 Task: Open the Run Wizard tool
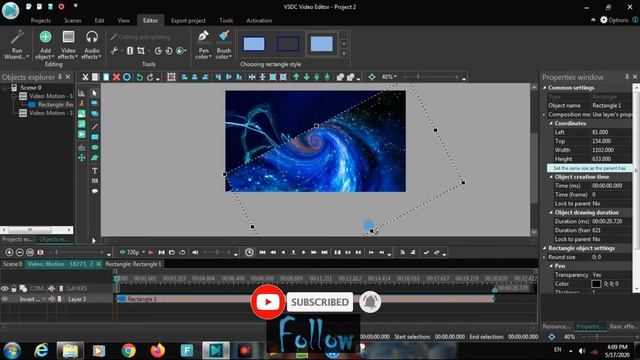click(16, 45)
